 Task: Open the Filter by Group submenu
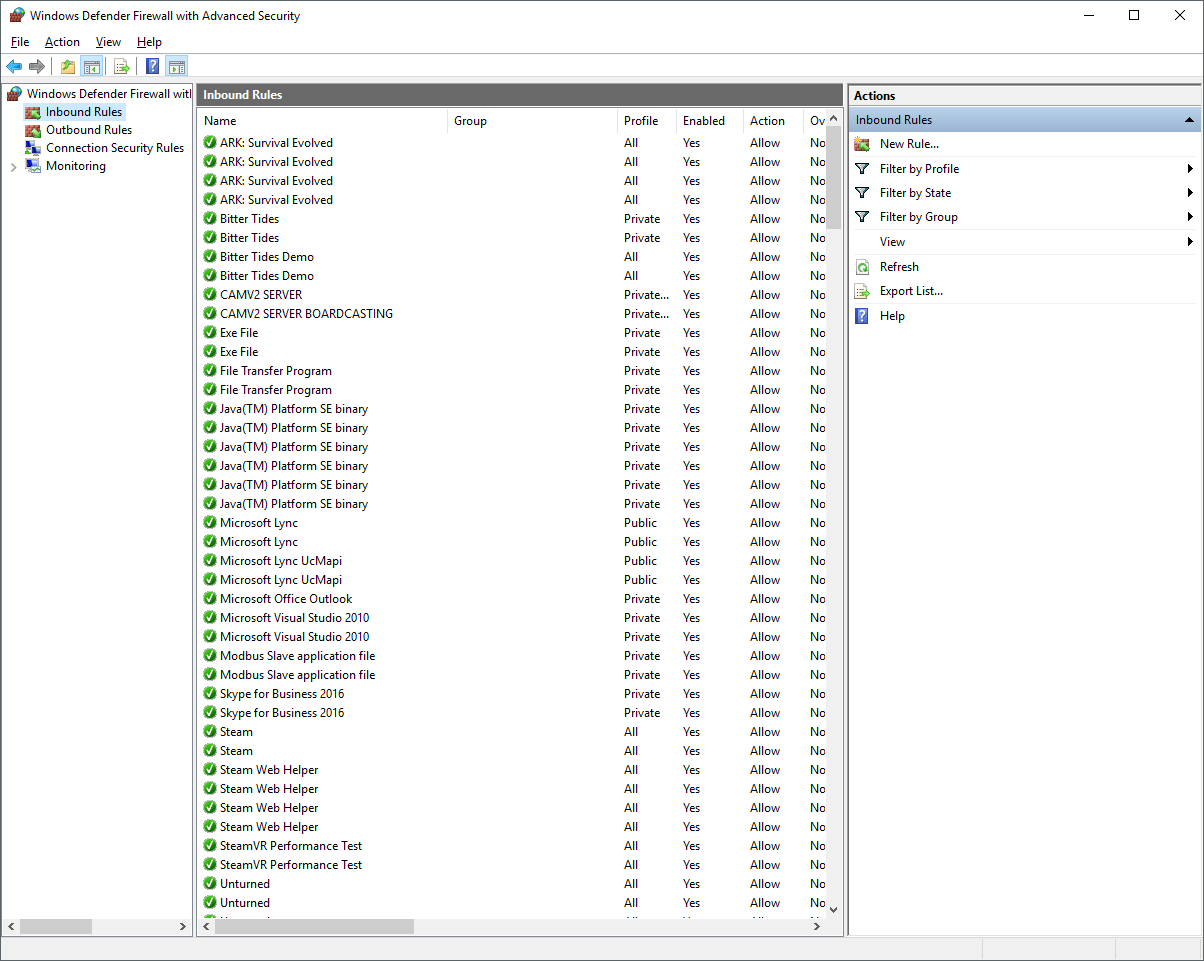(1025, 217)
